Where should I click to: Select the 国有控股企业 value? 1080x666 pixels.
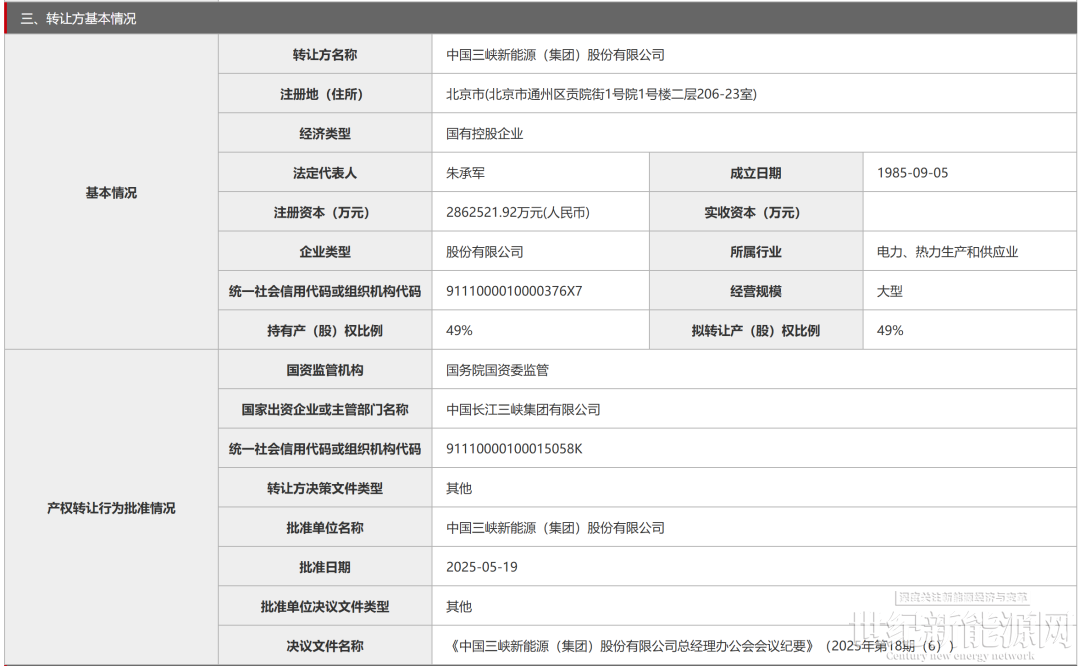[484, 134]
